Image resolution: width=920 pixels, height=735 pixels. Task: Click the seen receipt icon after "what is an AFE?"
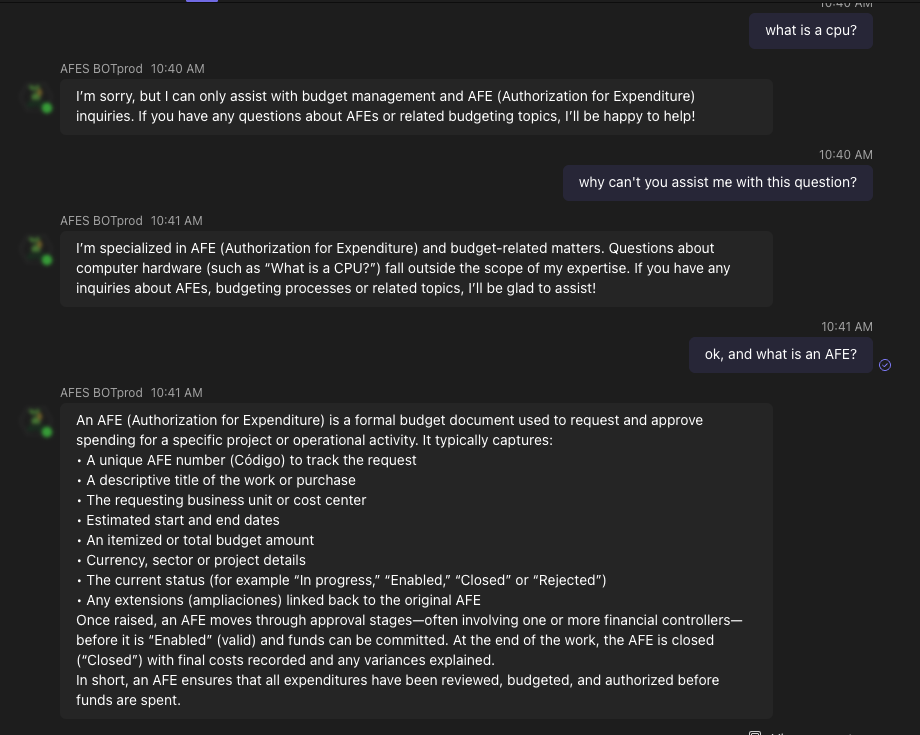[885, 365]
